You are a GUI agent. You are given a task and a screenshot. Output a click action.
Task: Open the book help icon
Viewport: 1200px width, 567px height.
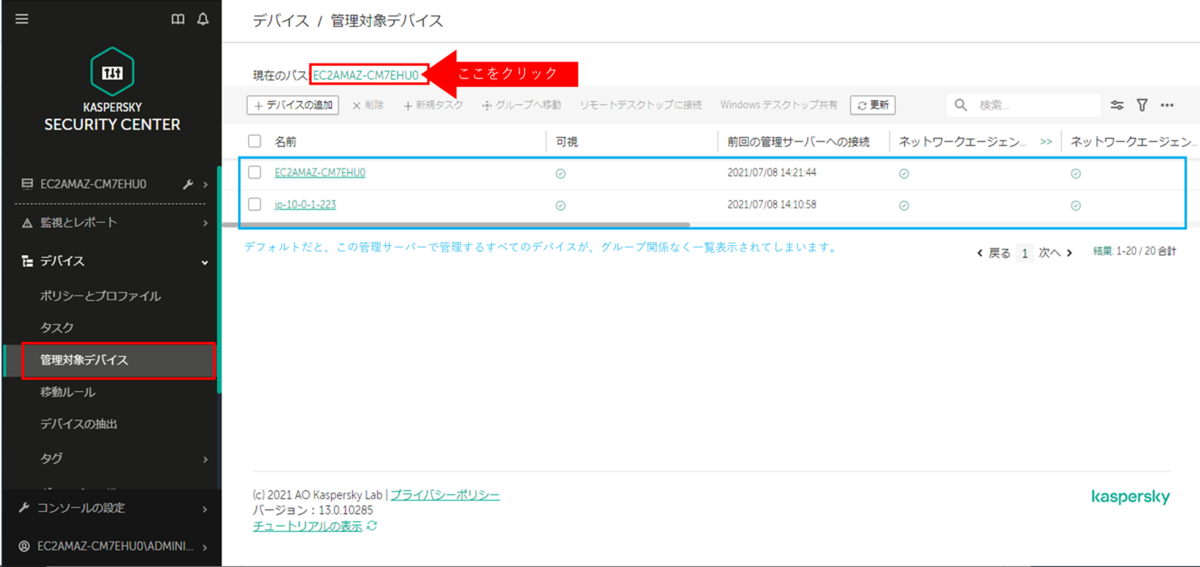coord(178,19)
